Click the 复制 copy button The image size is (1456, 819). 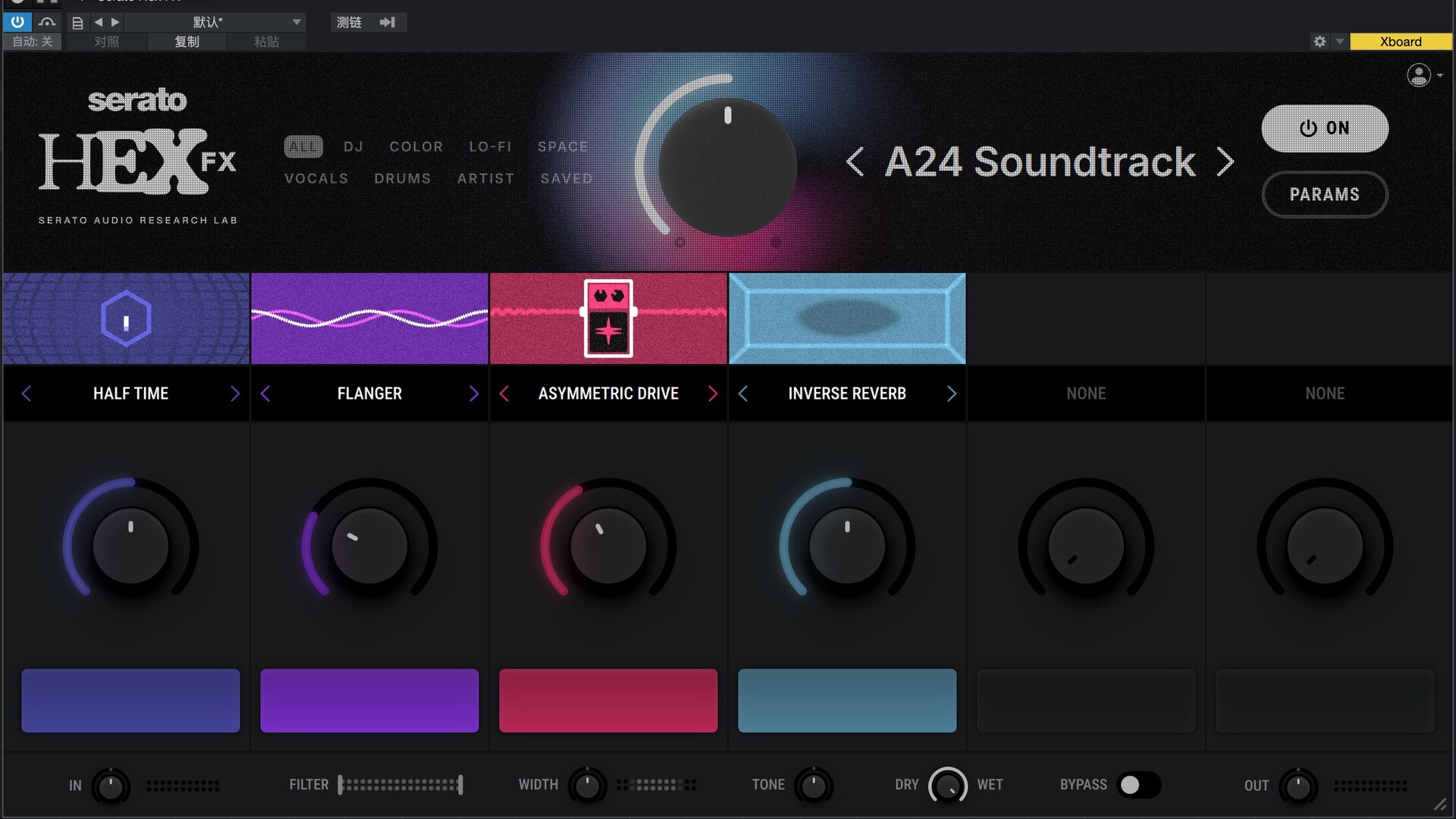[x=187, y=42]
